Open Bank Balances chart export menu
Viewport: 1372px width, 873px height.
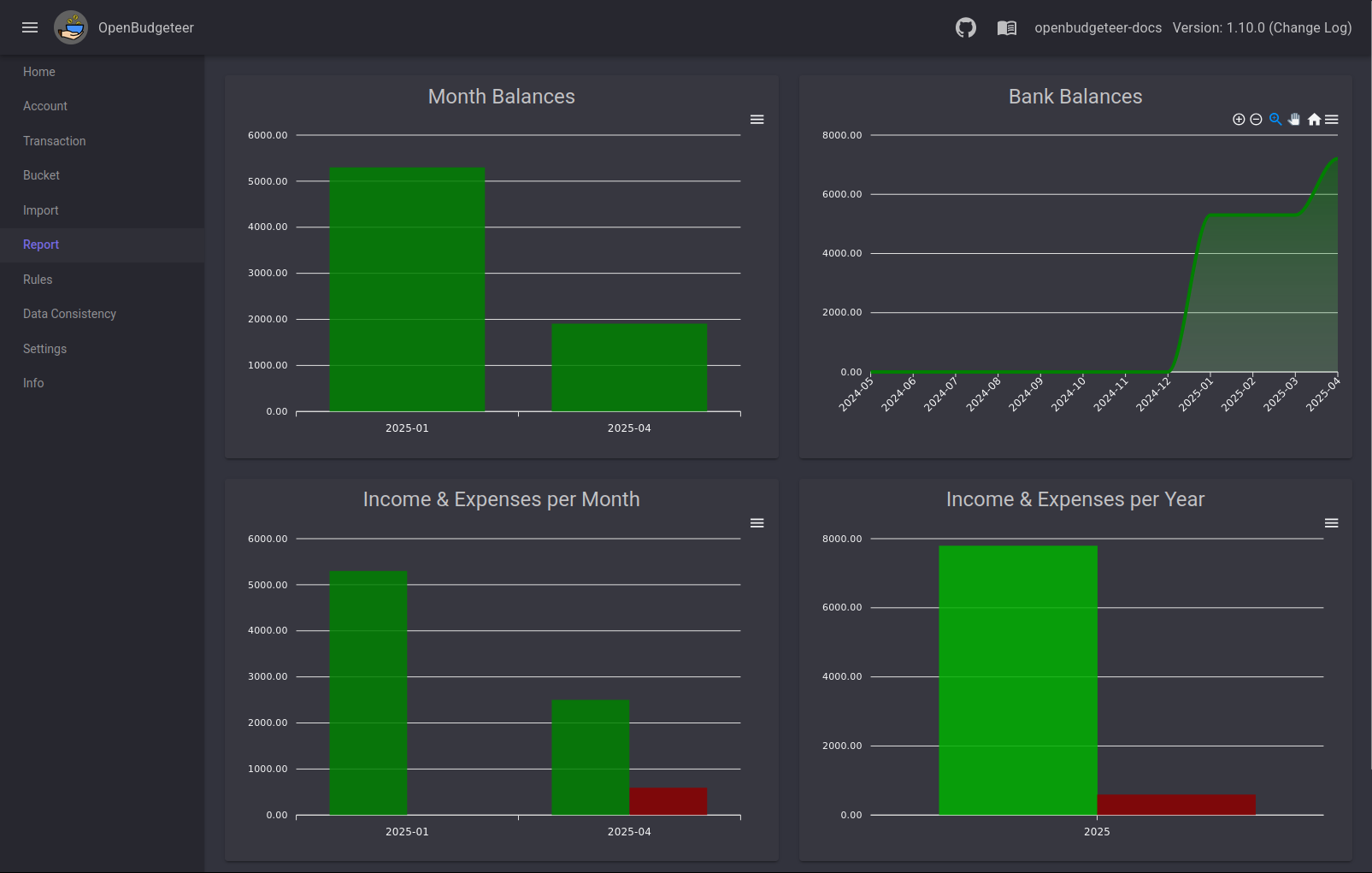pyautogui.click(x=1332, y=120)
